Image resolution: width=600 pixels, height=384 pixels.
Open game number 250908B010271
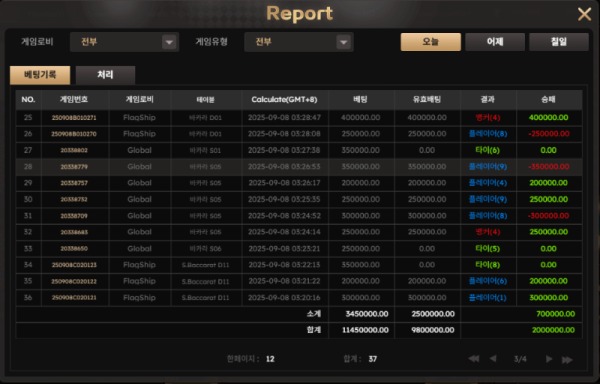point(74,118)
